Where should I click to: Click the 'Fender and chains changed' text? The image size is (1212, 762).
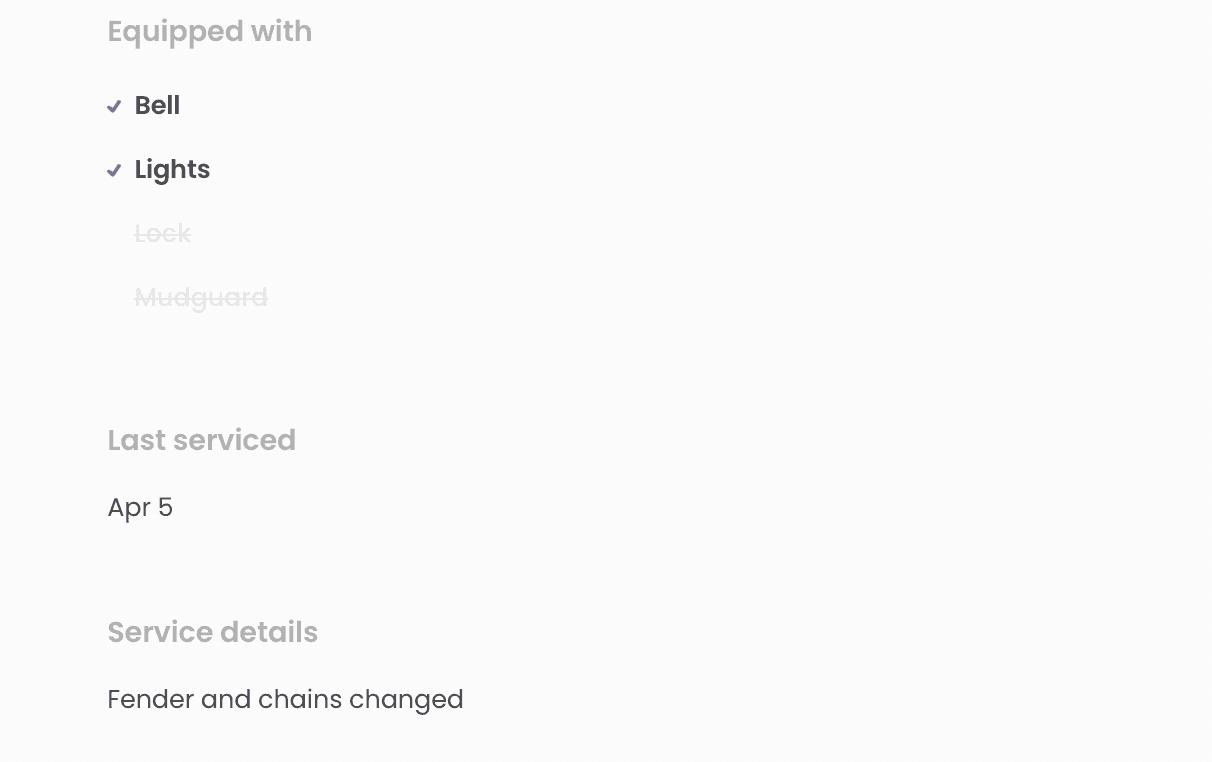point(285,699)
